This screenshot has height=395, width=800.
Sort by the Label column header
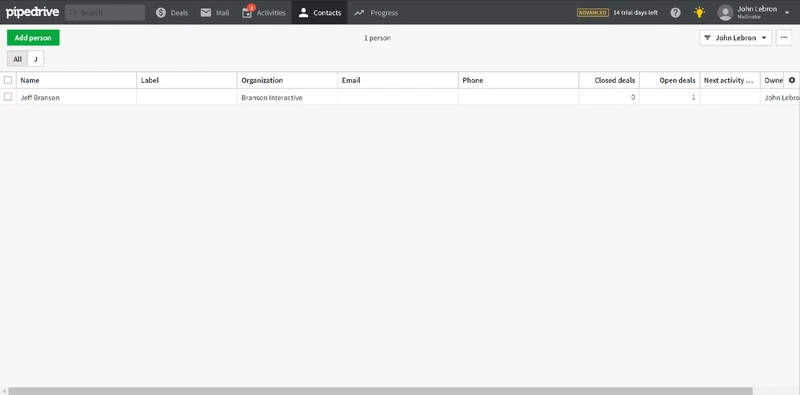pyautogui.click(x=187, y=80)
